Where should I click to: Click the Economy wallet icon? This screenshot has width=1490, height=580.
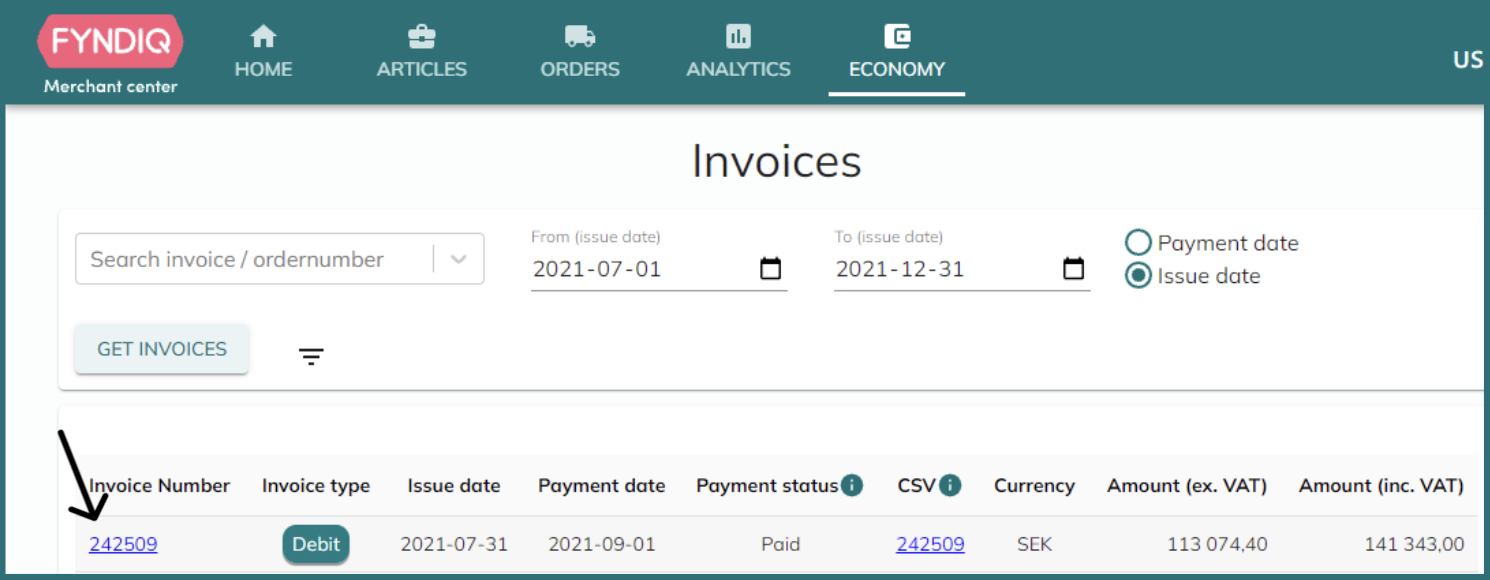pos(897,37)
